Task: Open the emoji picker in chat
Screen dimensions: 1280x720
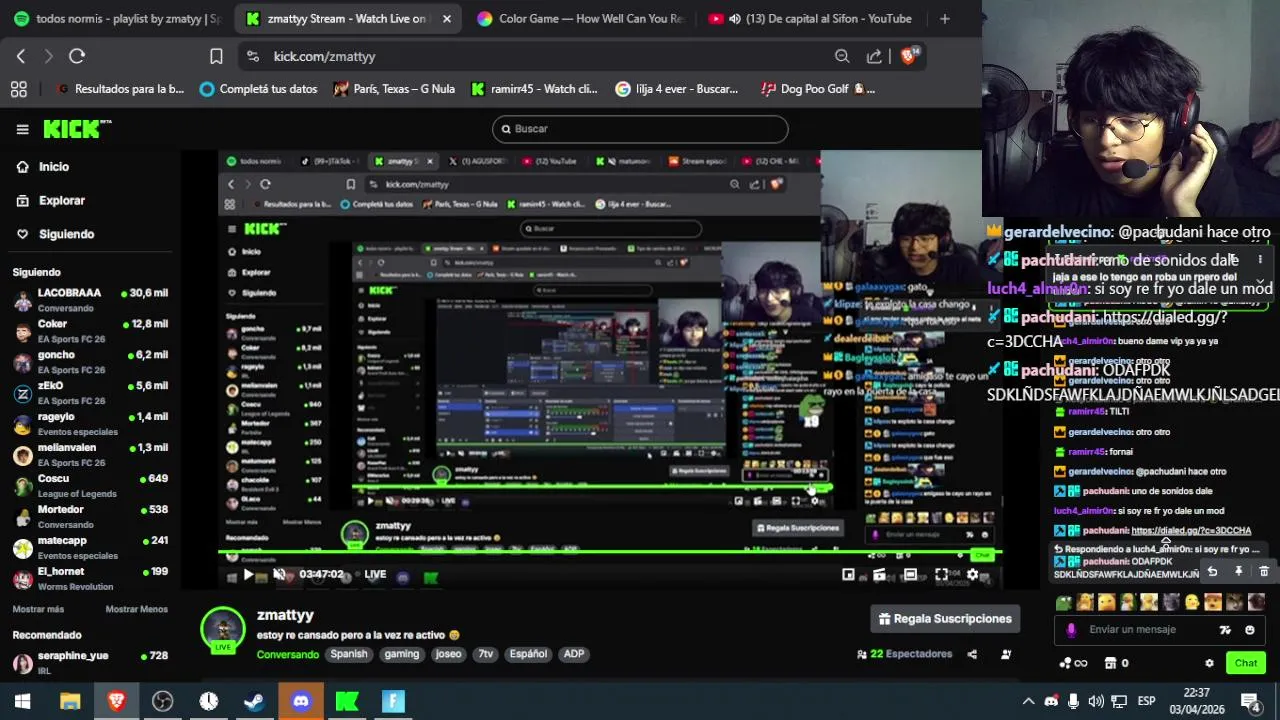Action: (x=1249, y=630)
